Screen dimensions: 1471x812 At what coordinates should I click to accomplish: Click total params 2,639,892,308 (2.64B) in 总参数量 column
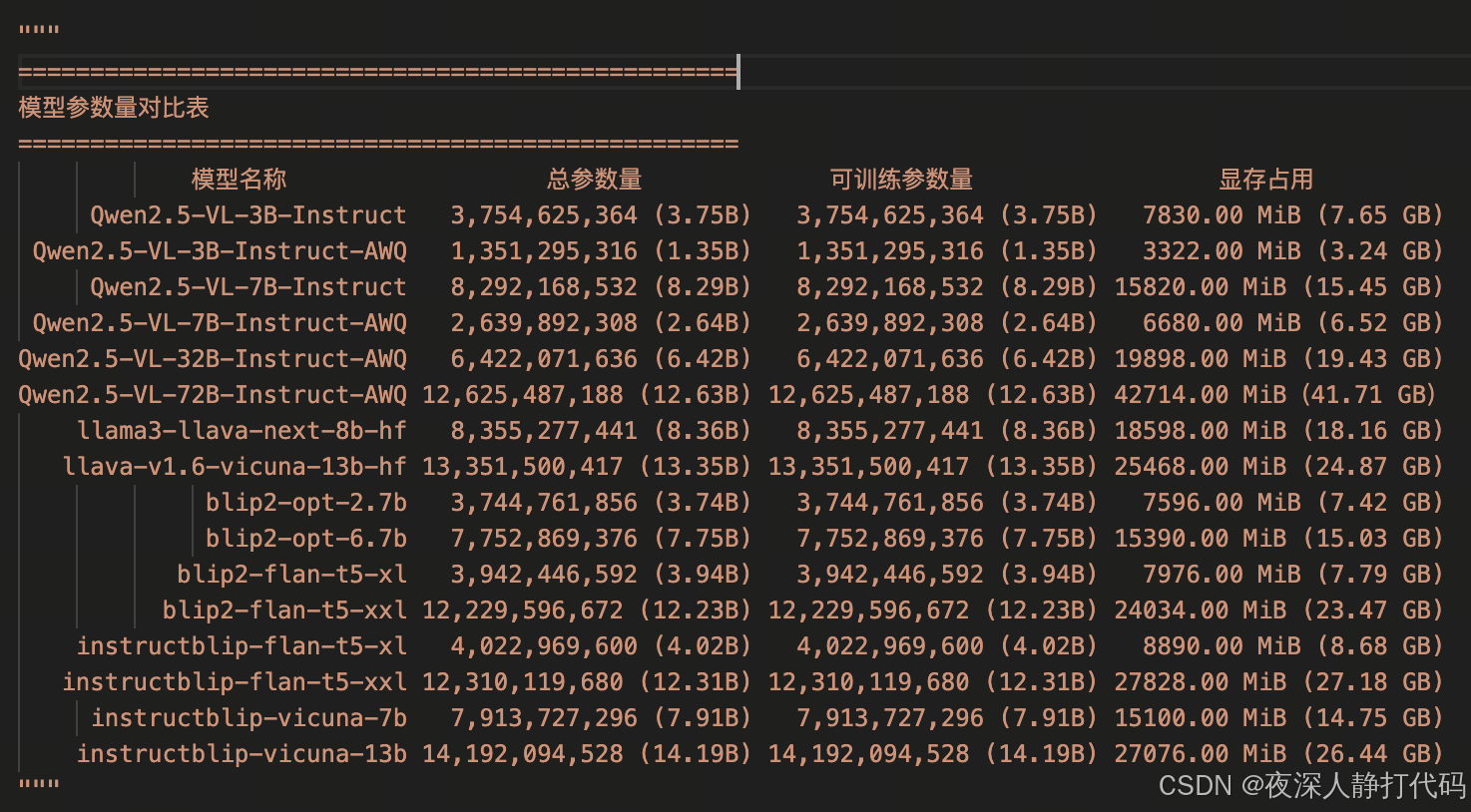click(601, 323)
